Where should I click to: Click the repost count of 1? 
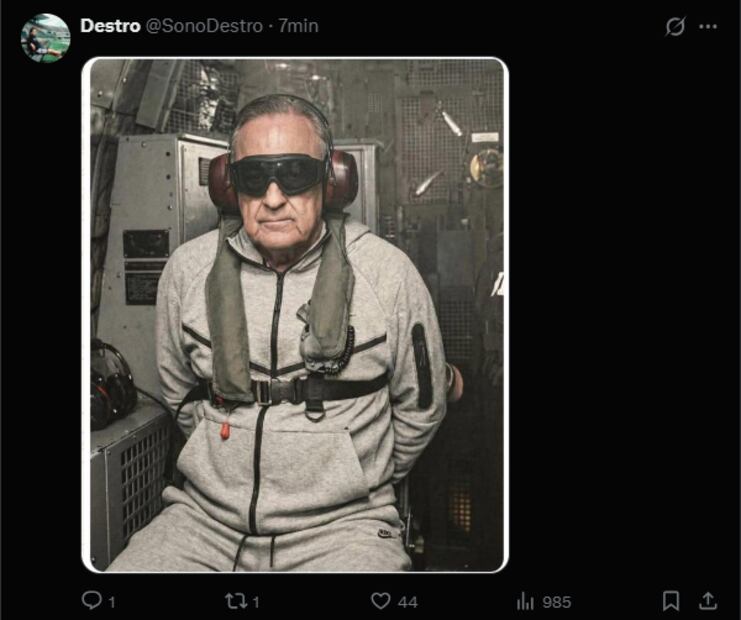pos(256,601)
